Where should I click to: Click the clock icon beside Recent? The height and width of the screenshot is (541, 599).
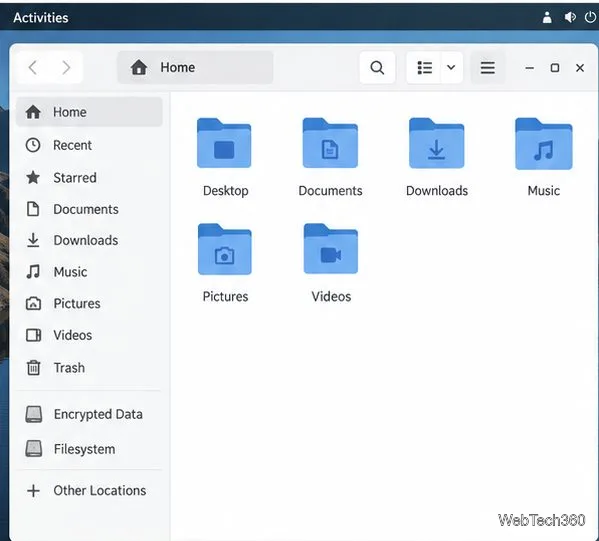[x=33, y=145]
